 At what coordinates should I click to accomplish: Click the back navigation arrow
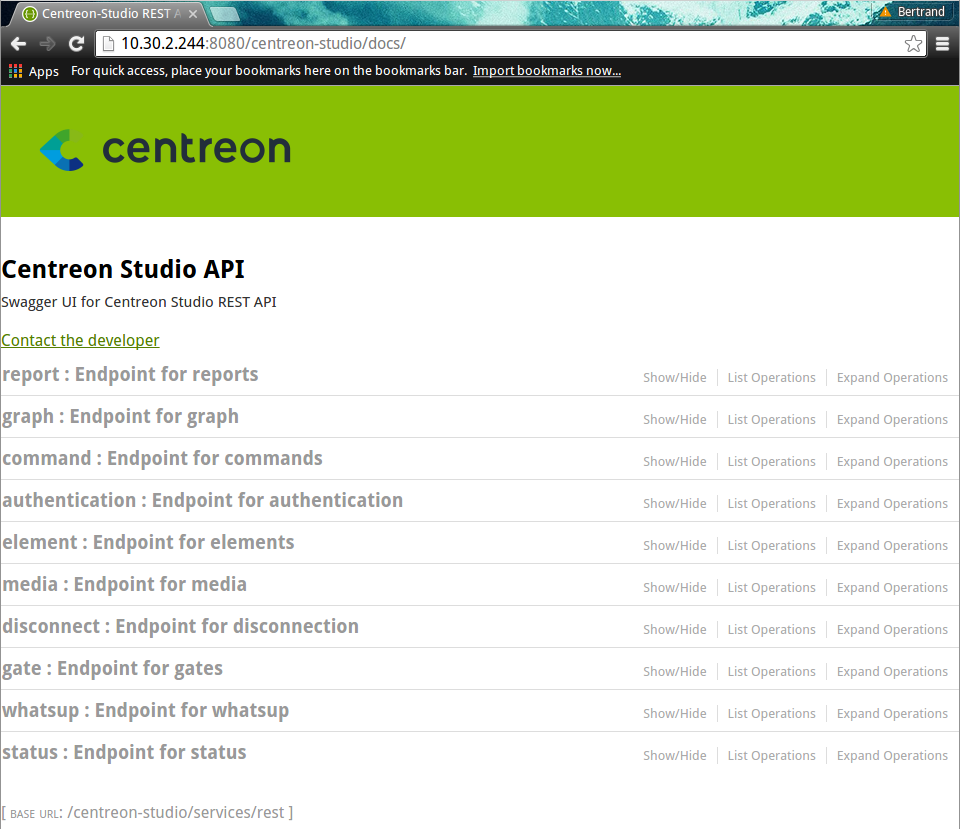17,44
